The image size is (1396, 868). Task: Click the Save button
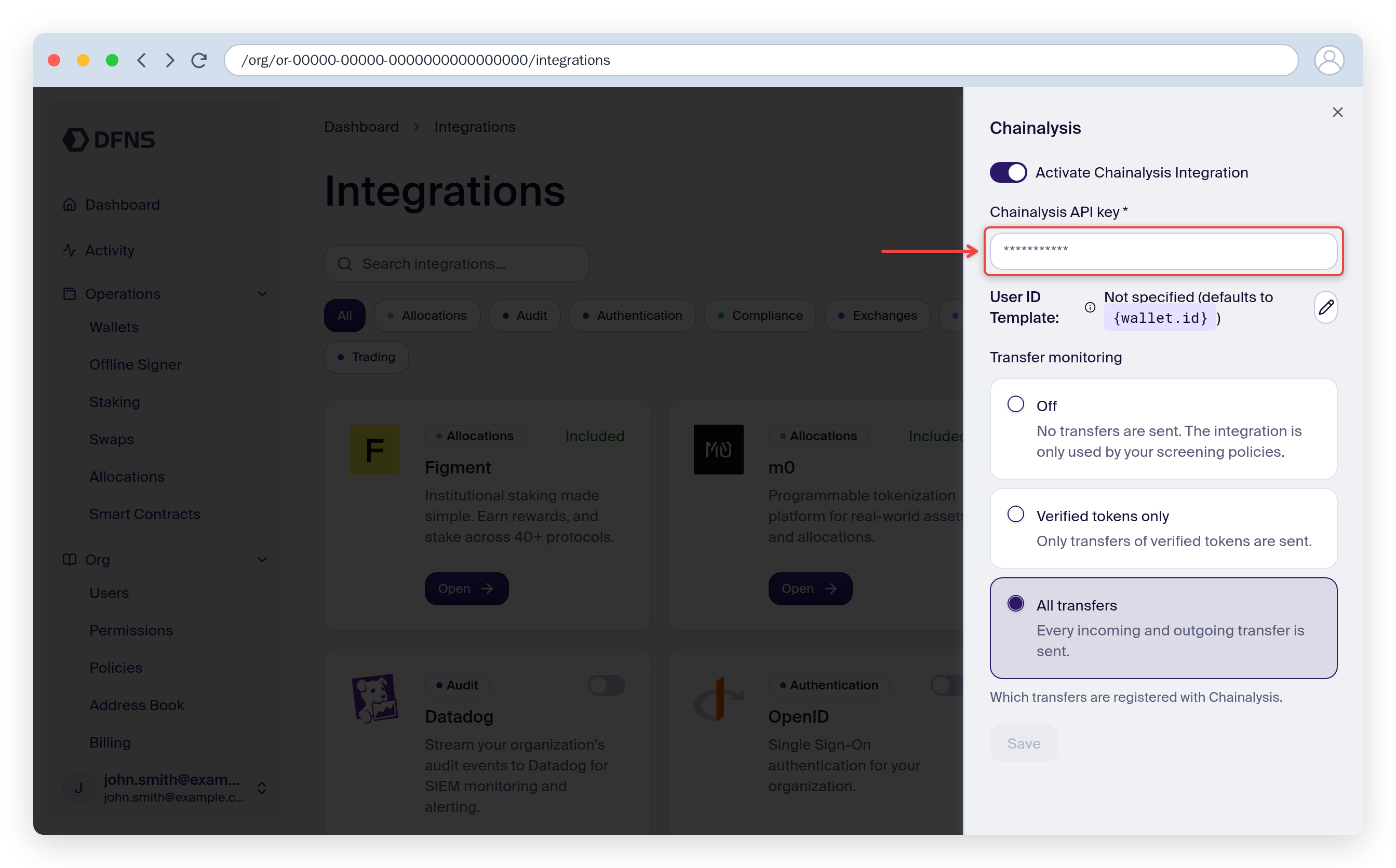click(1023, 743)
